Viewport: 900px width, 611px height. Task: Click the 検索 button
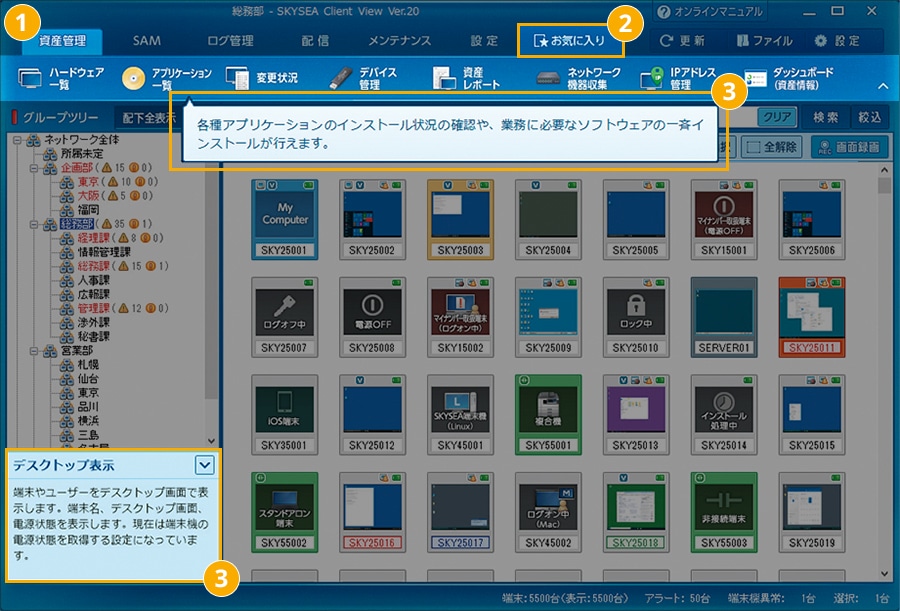[825, 117]
